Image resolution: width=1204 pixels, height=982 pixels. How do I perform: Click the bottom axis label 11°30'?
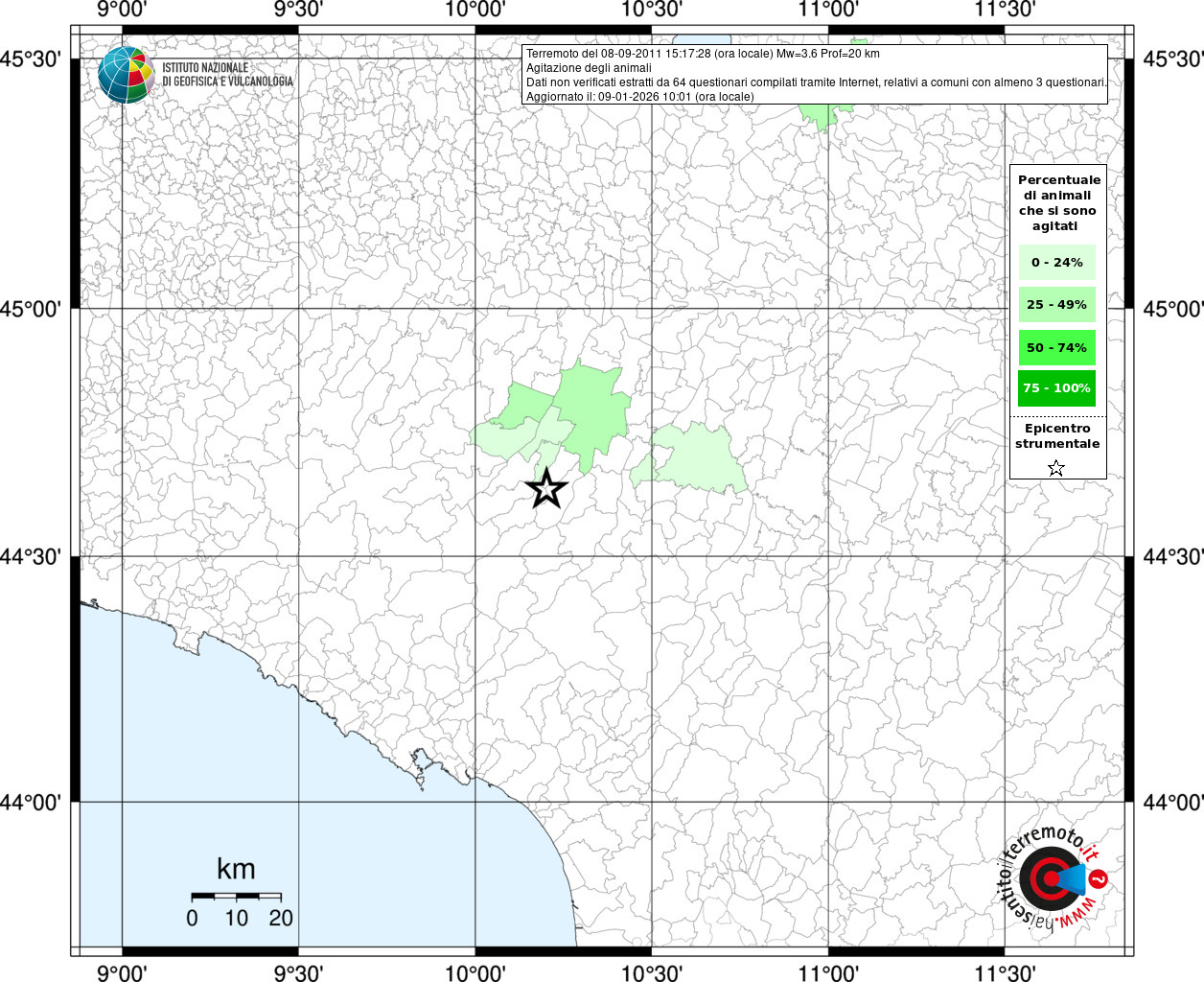point(1005,972)
